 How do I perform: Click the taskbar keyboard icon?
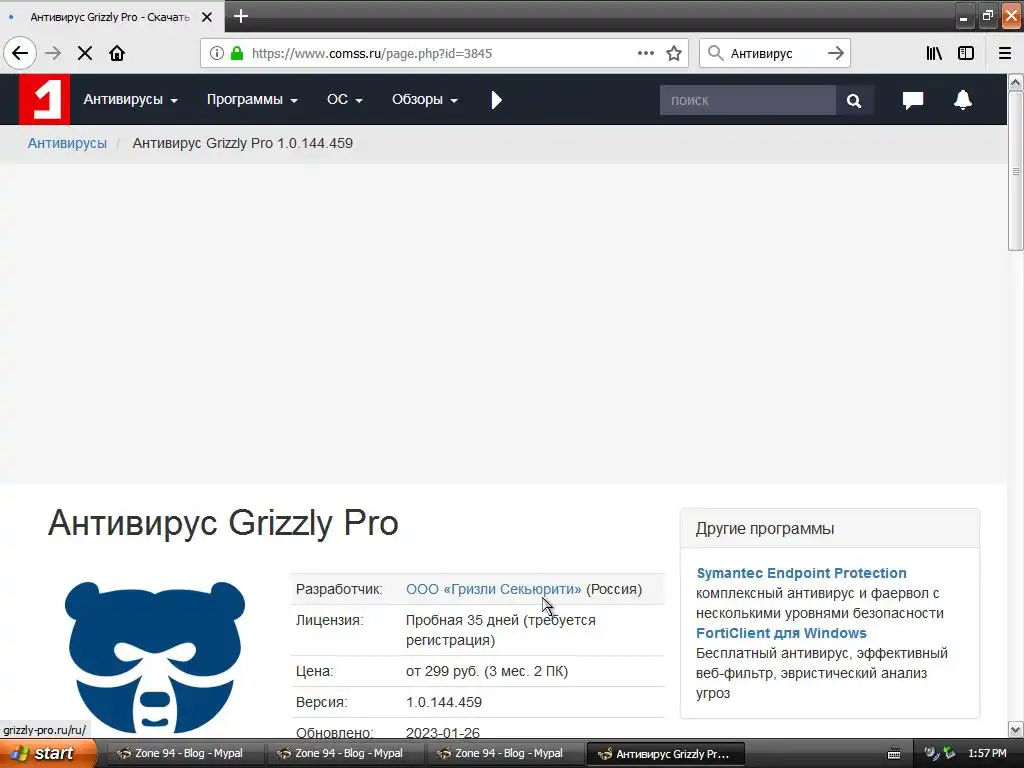894,754
